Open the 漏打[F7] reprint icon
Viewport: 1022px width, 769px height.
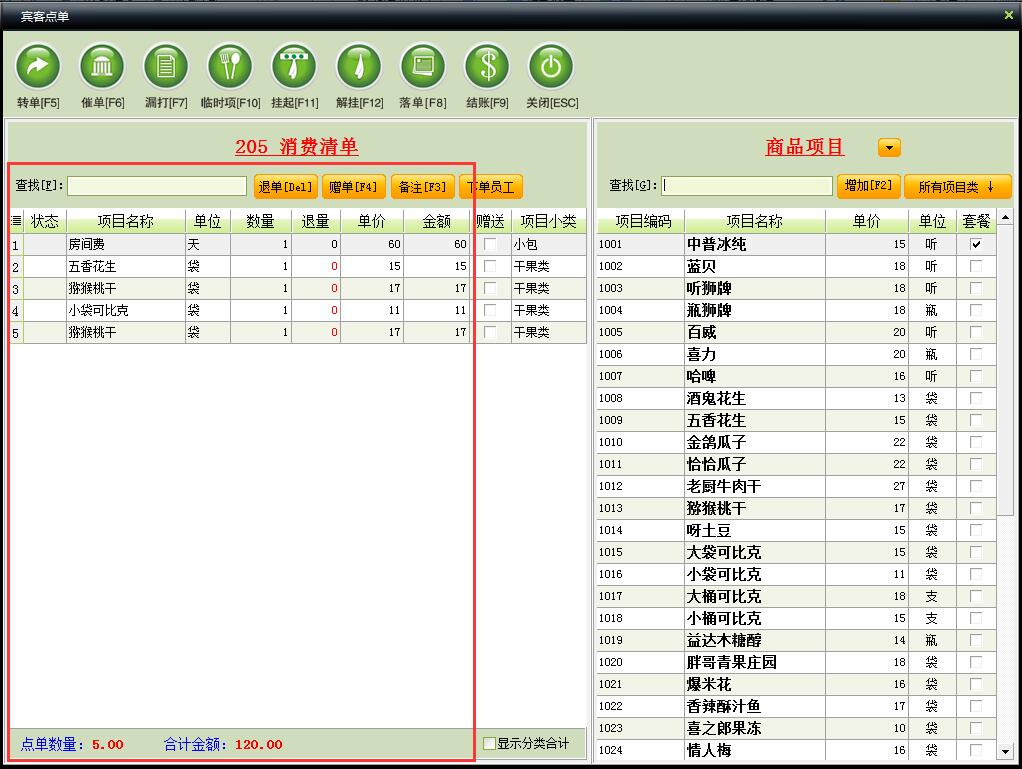click(x=166, y=66)
